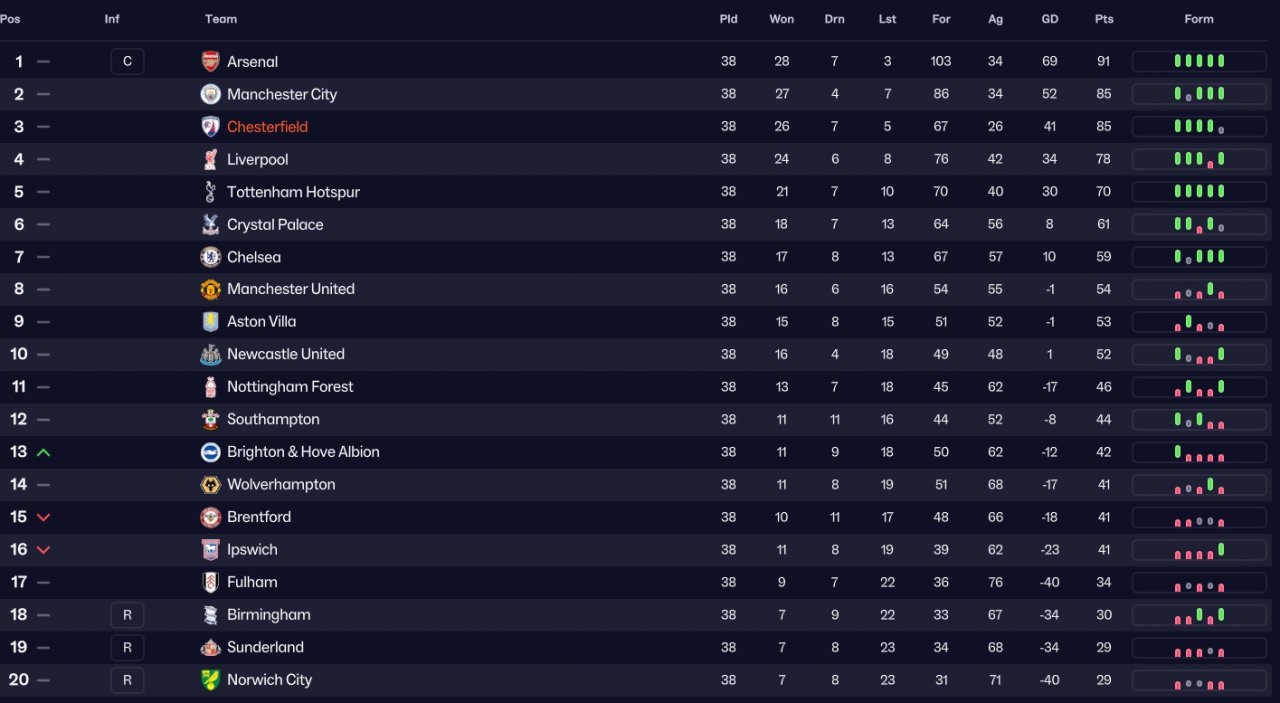The height and width of the screenshot is (703, 1280).
Task: Click Birmingham's relegation R badge
Action: pyautogui.click(x=127, y=615)
